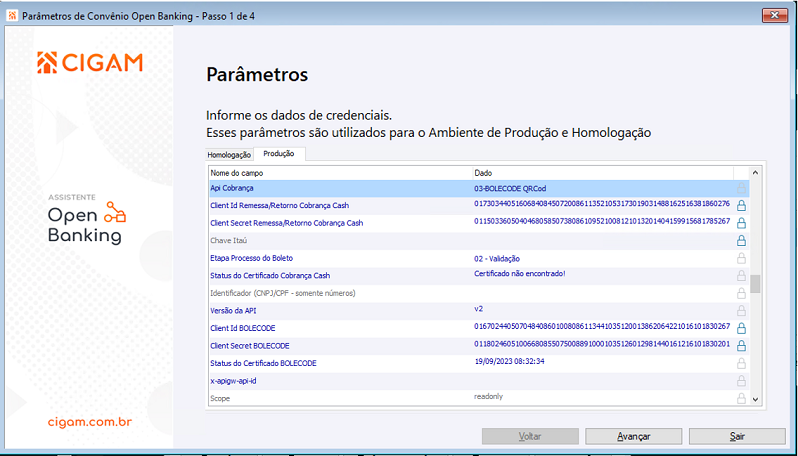Select the x-apigw-api-id field
This screenshot has height=456, width=798.
point(233,381)
